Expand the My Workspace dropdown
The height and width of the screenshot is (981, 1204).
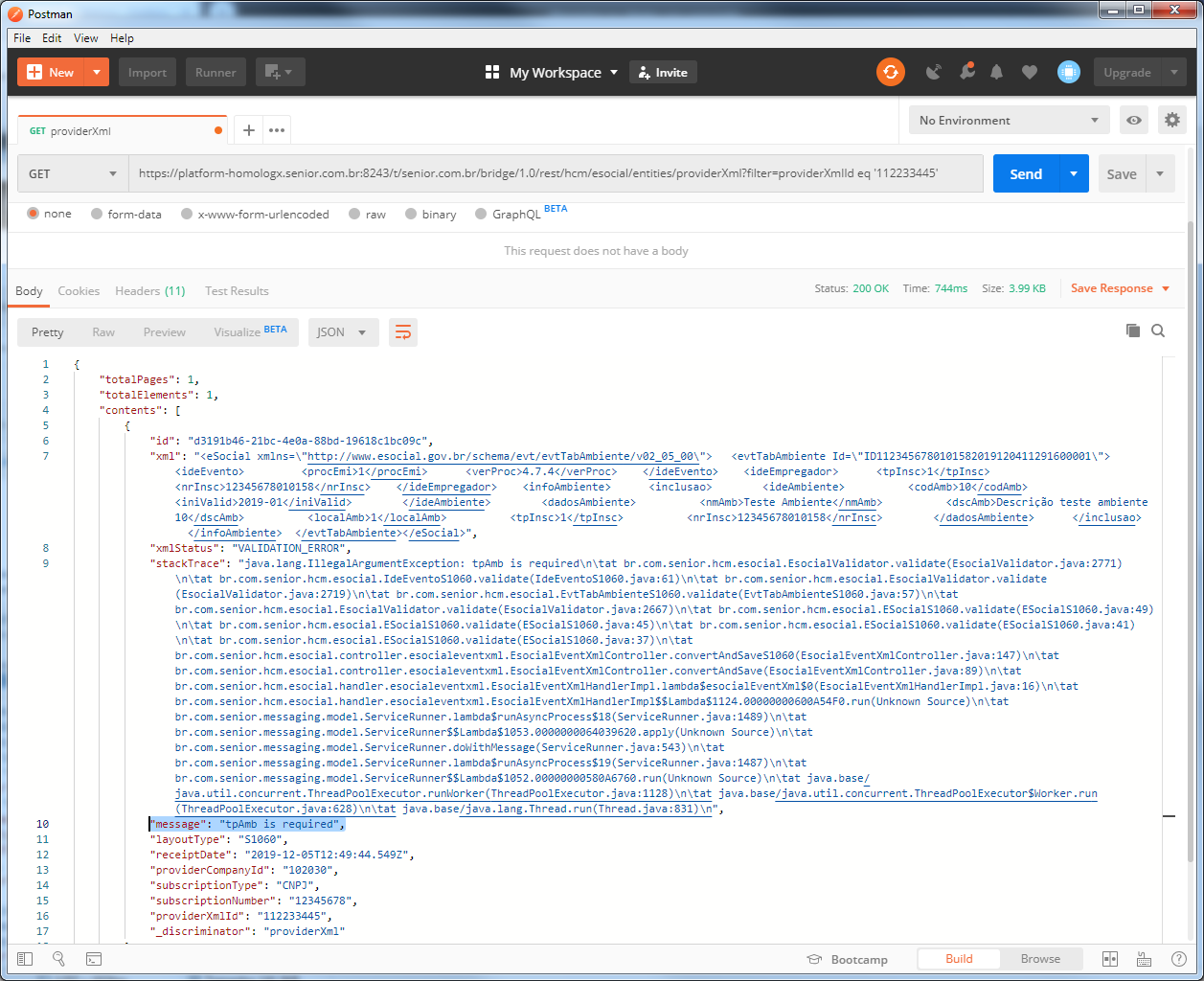614,72
